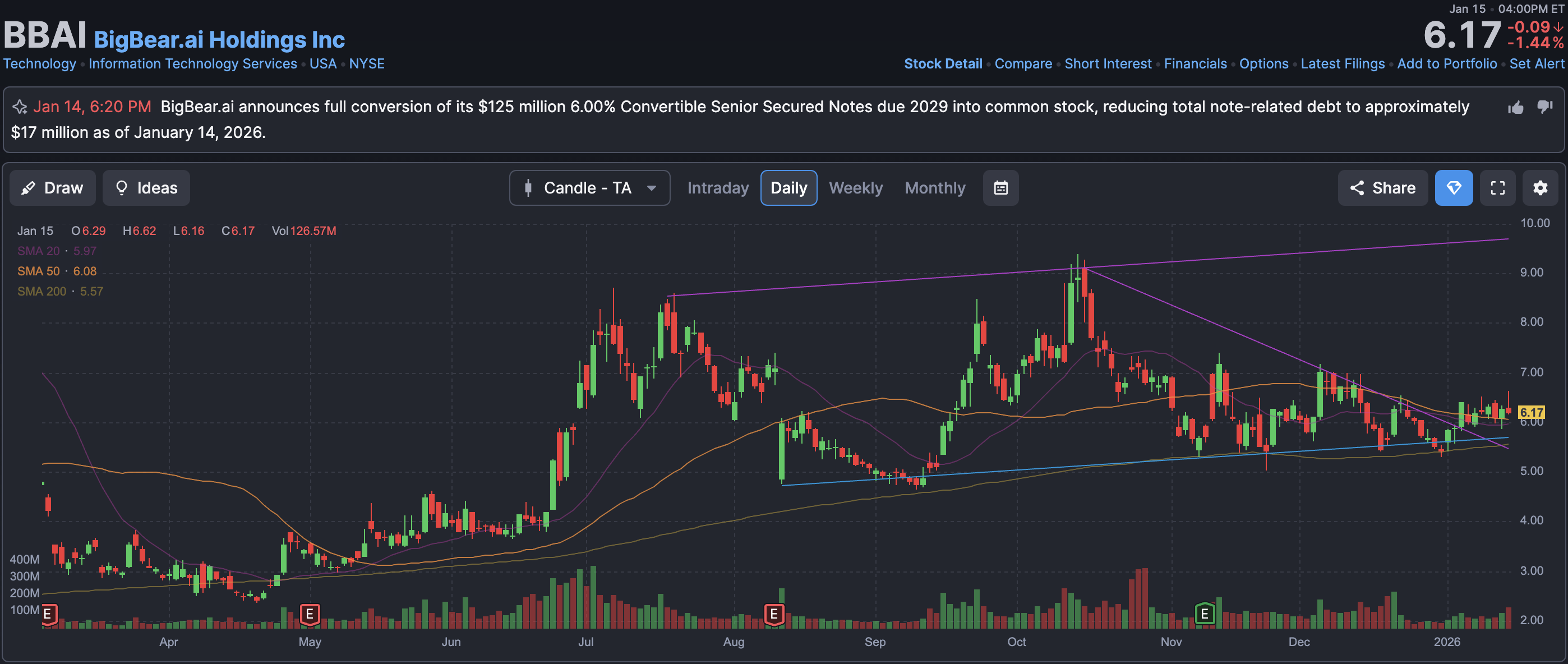
Task: Switch chart to Monthly timeframe
Action: coord(934,188)
